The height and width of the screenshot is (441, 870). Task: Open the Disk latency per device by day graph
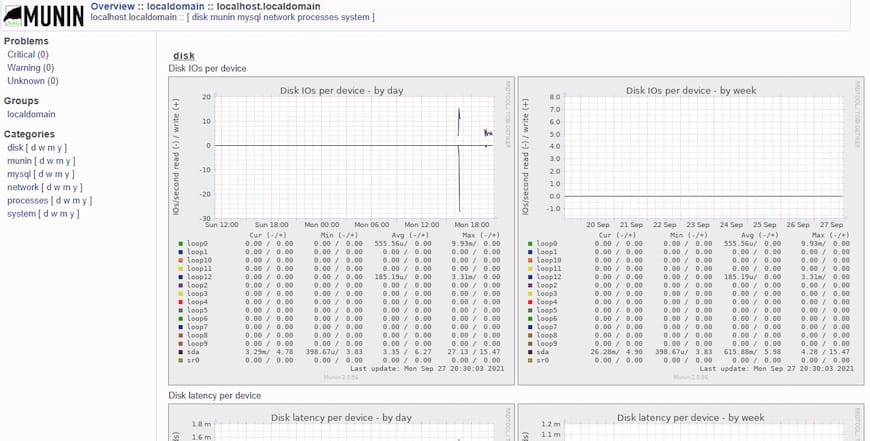coord(341,423)
